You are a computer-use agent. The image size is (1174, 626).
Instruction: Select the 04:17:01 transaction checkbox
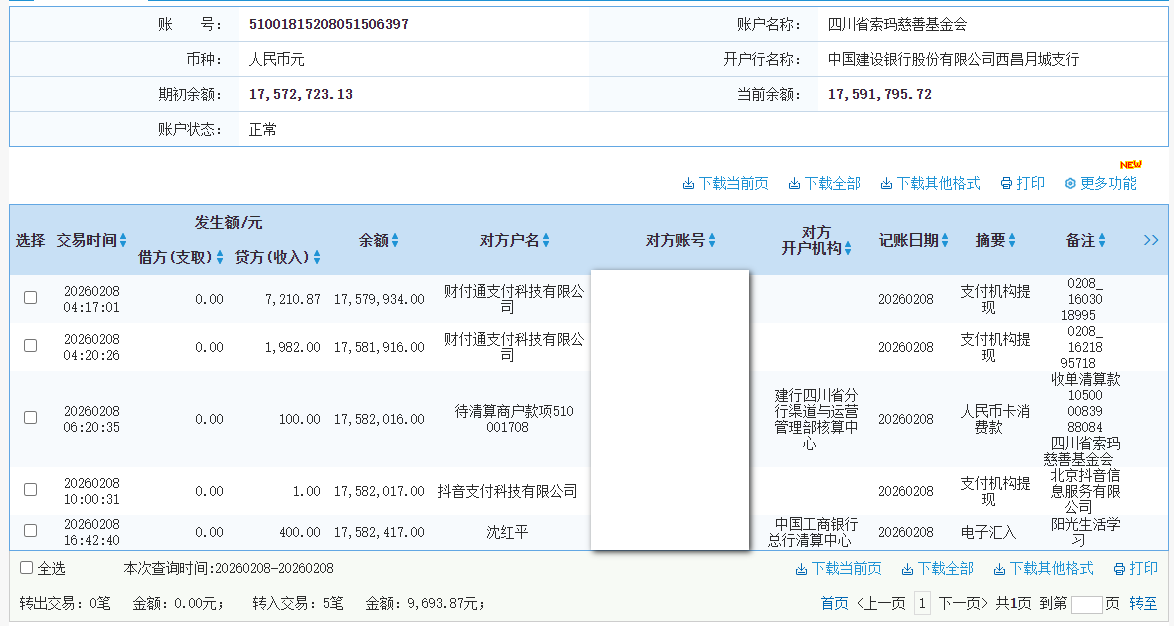[x=30, y=298]
